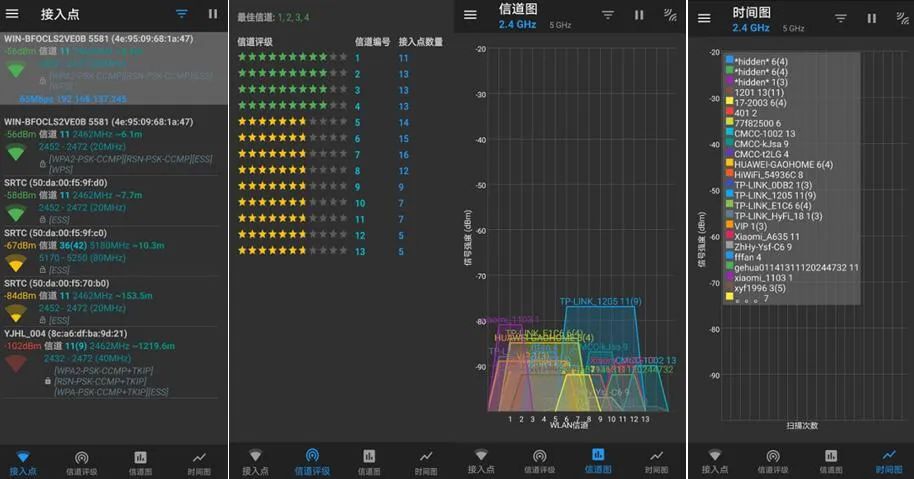Tap the 信道评级 column header
Image resolution: width=914 pixels, height=479 pixels.
click(x=255, y=42)
